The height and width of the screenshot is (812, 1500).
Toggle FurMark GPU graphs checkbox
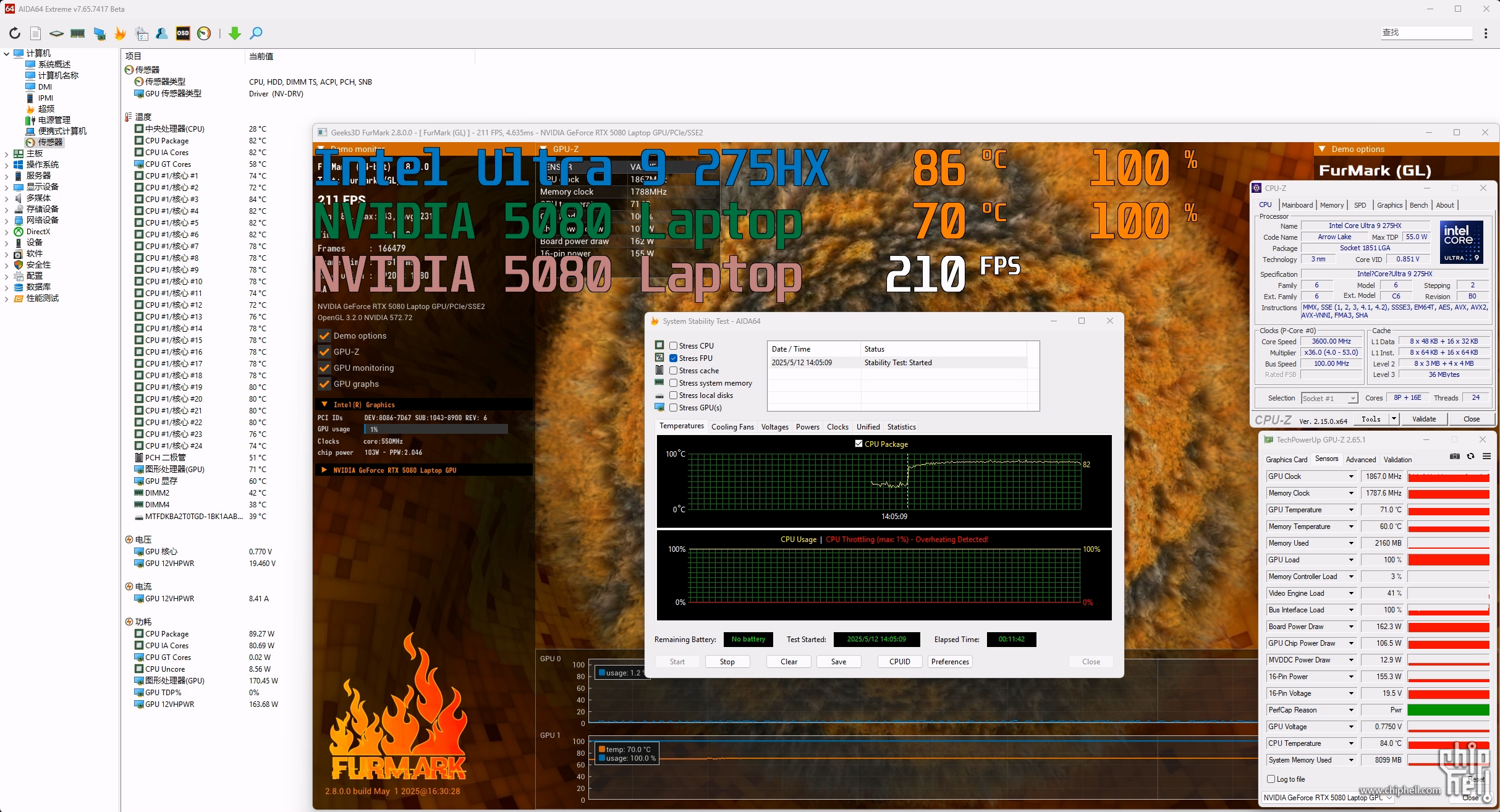pyautogui.click(x=324, y=384)
